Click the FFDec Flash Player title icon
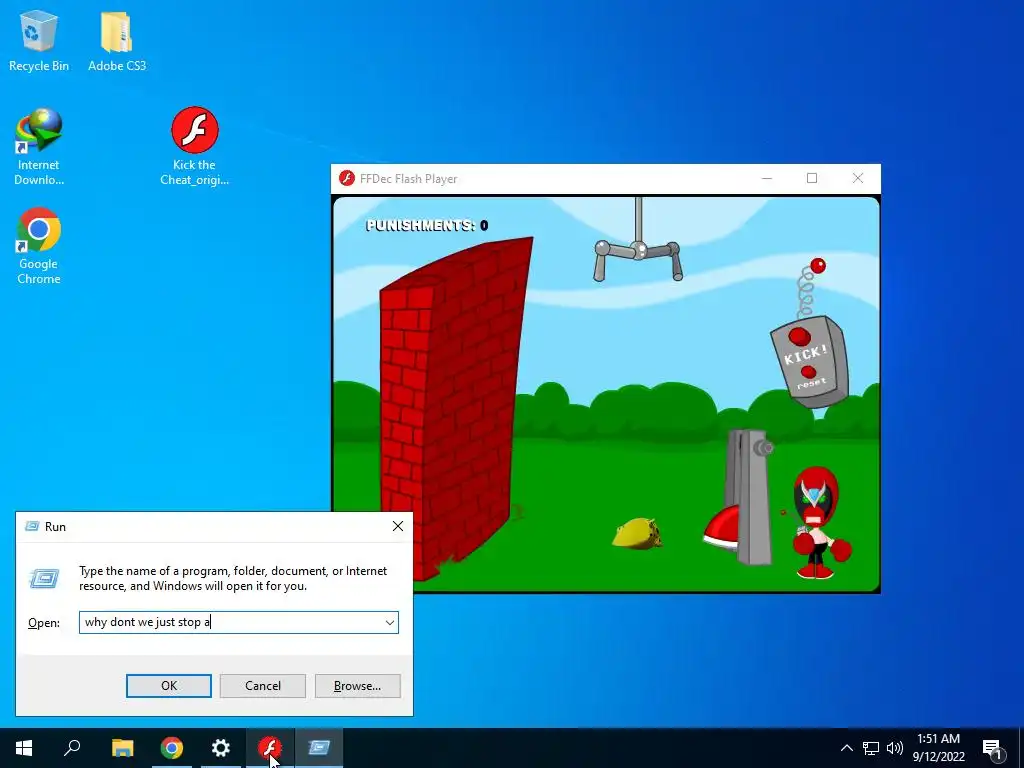The image size is (1024, 768). (x=347, y=178)
